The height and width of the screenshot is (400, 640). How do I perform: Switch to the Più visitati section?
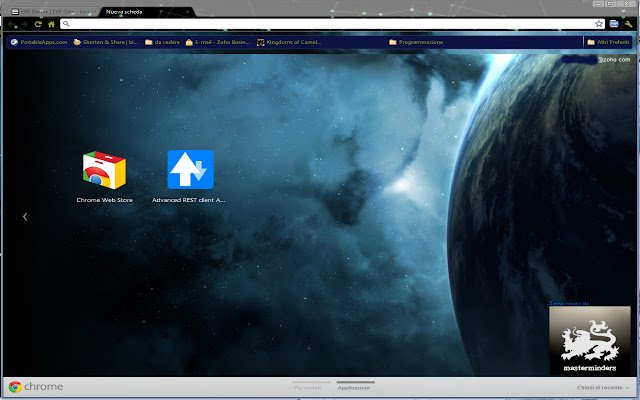tap(311, 387)
